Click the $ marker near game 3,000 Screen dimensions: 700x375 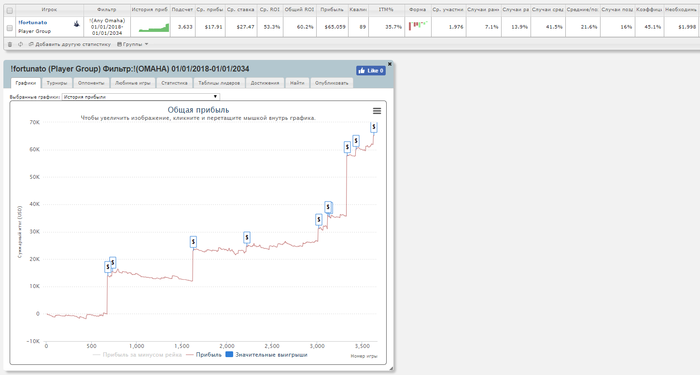(319, 220)
